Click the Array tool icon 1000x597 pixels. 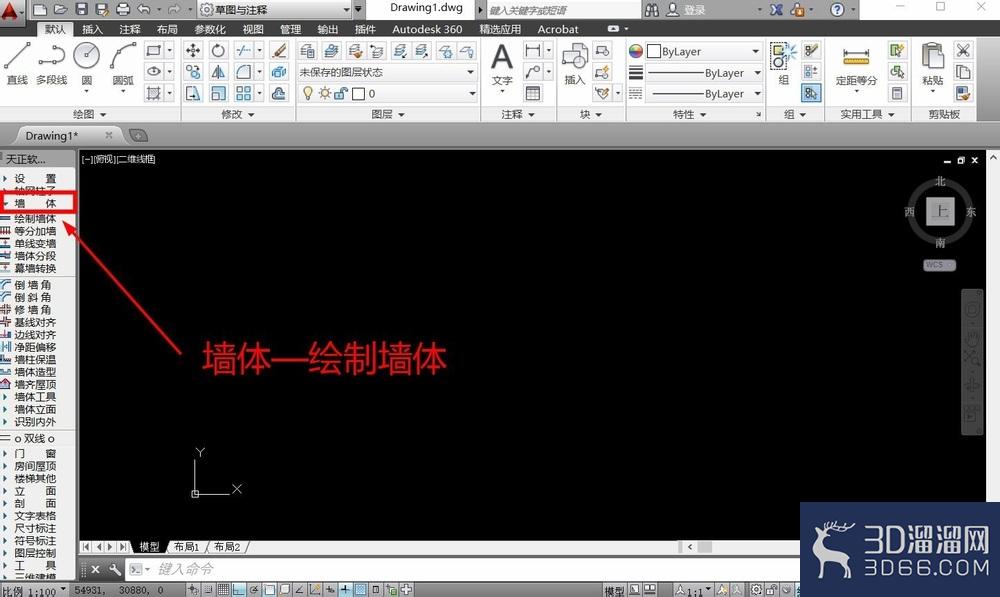coord(243,93)
